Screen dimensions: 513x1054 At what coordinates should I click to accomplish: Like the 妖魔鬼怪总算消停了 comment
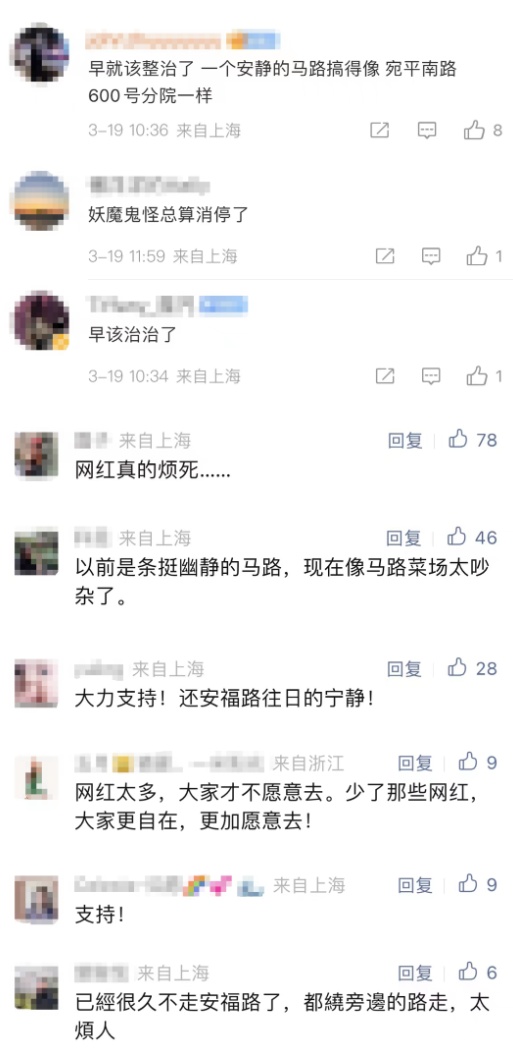[477, 255]
